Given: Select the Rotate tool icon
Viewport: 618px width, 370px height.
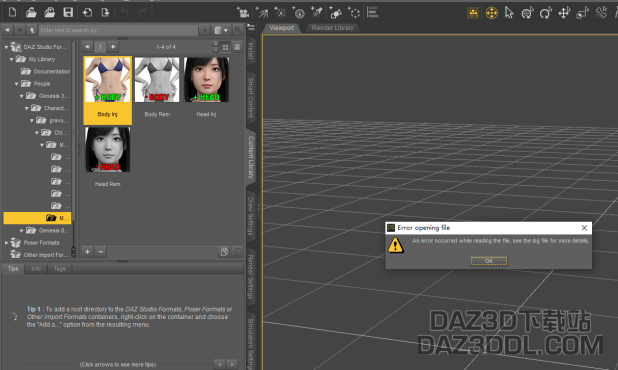Looking at the screenshot, I should click(545, 13).
